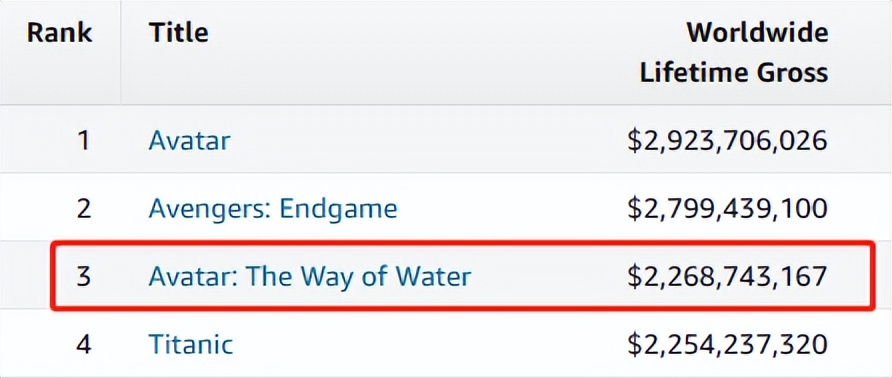The image size is (892, 378).
Task: Open the Titanic link
Action: coord(191,344)
